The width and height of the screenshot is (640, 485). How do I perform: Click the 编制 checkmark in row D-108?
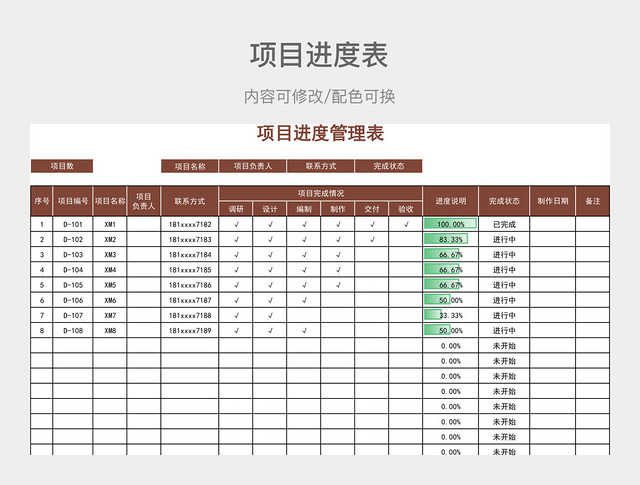point(304,331)
